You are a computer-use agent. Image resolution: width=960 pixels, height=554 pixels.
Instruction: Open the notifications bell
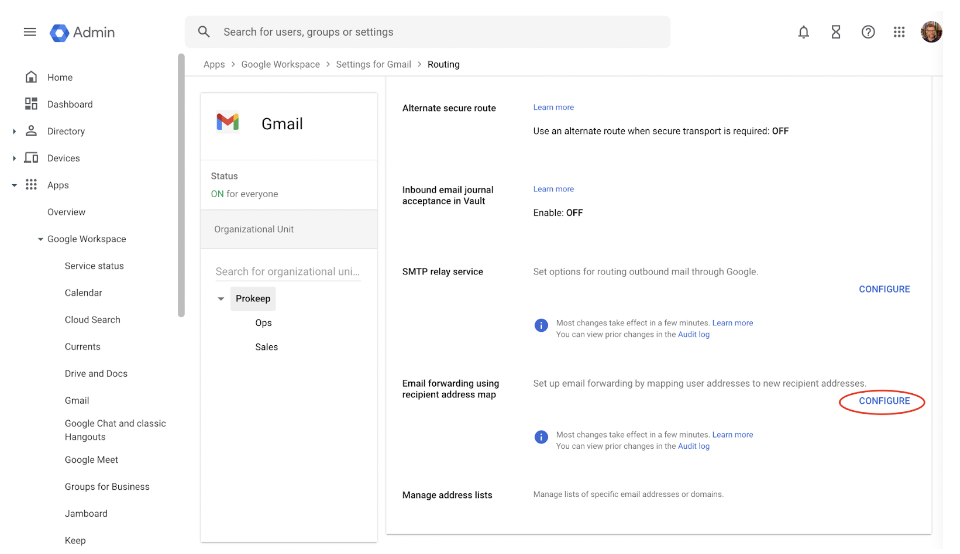click(x=803, y=32)
